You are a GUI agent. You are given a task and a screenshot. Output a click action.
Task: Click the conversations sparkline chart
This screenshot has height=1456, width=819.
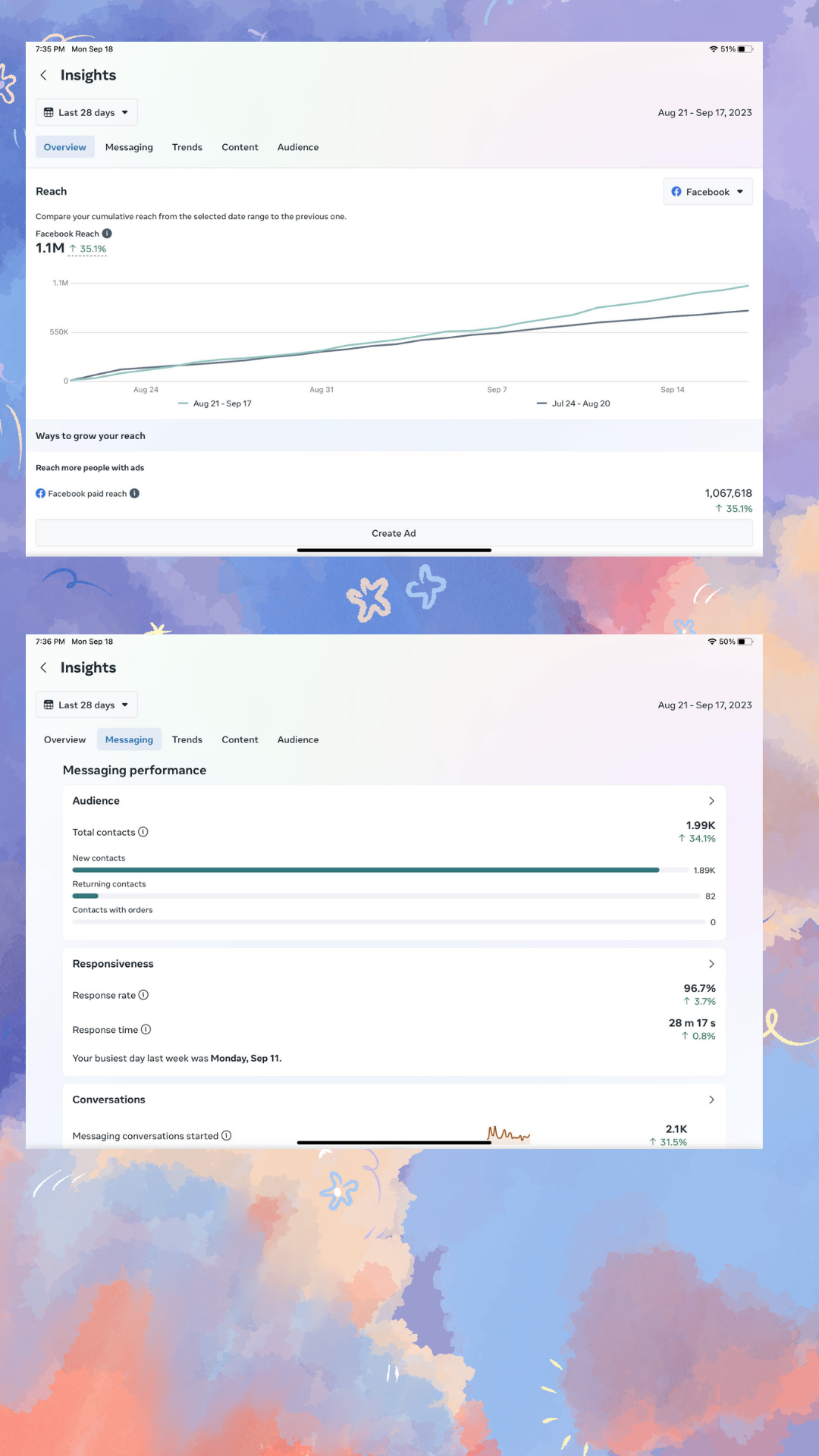pyautogui.click(x=509, y=1134)
